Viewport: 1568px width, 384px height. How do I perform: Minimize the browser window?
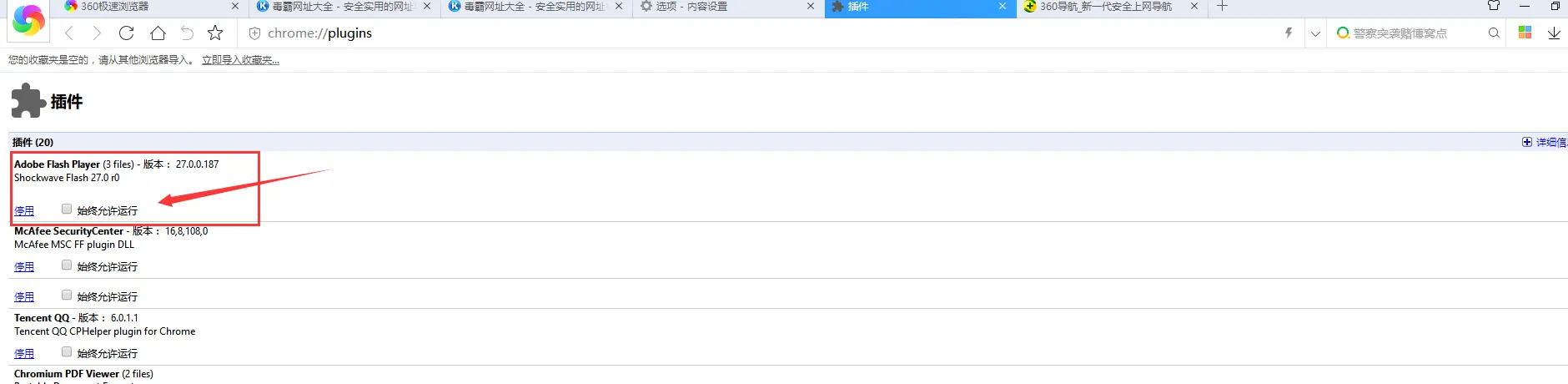[1525, 6]
